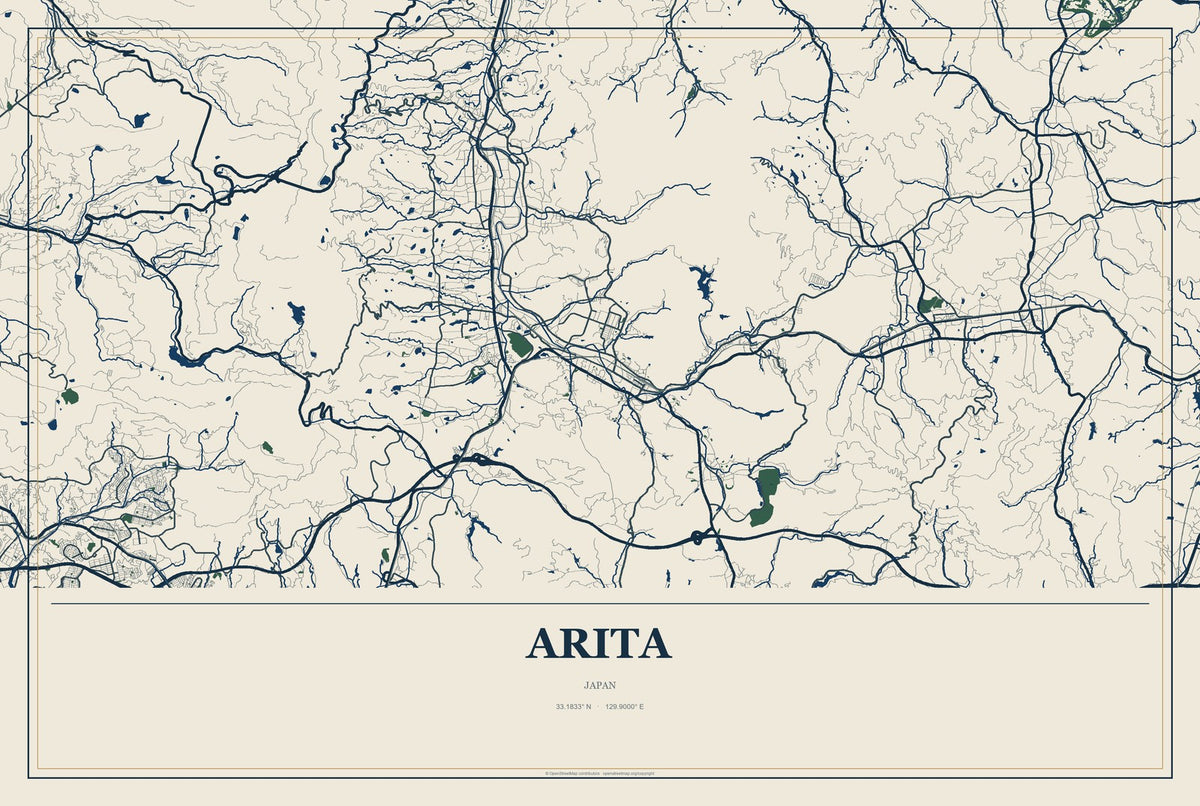Click the "ARITA" title text
The width and height of the screenshot is (1200, 806).
[x=599, y=643]
